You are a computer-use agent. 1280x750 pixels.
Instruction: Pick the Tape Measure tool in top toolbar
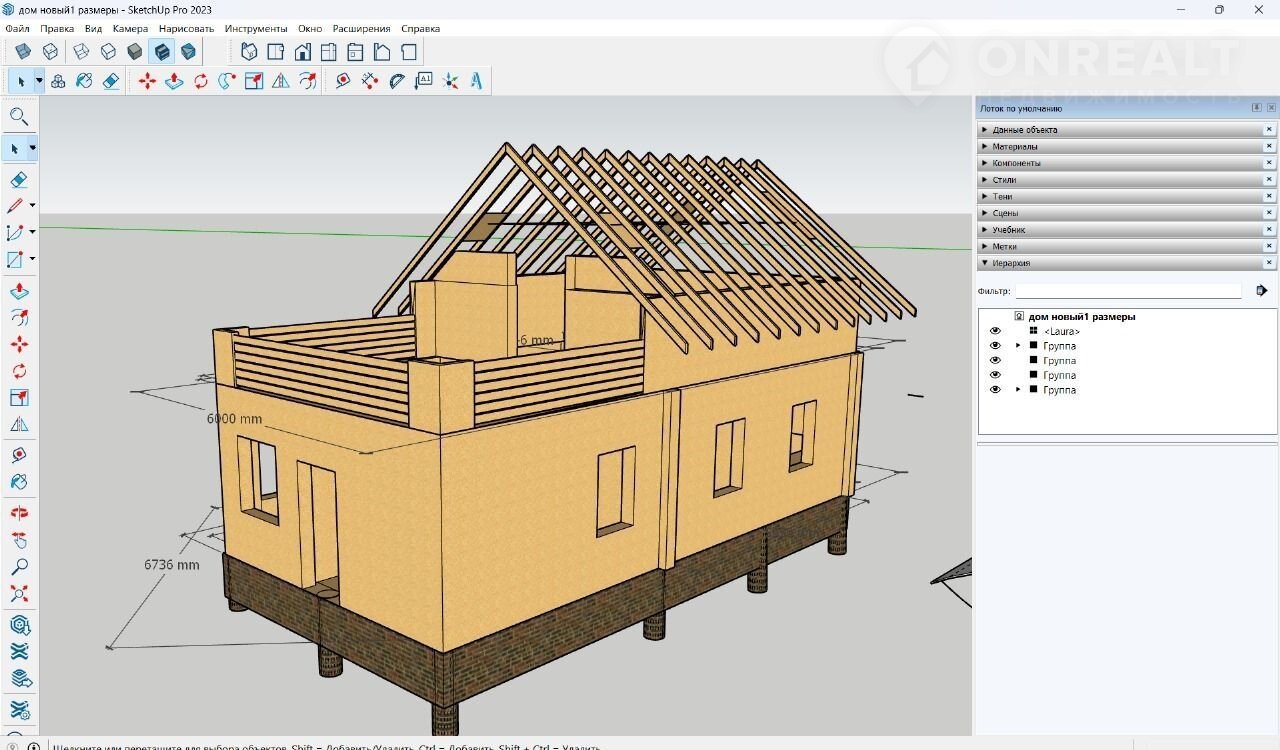coord(343,81)
